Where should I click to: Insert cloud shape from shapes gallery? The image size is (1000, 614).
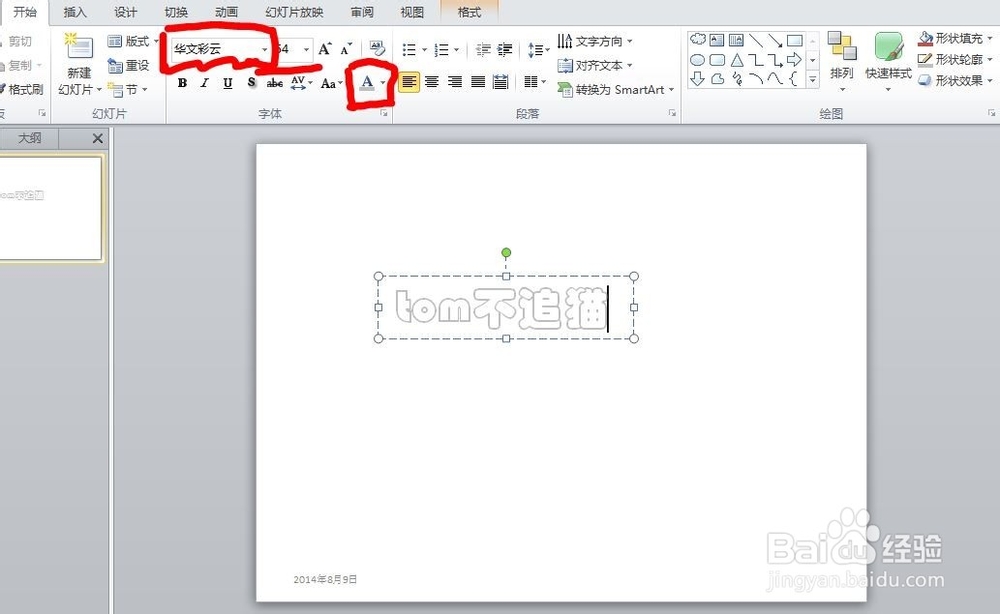point(698,40)
